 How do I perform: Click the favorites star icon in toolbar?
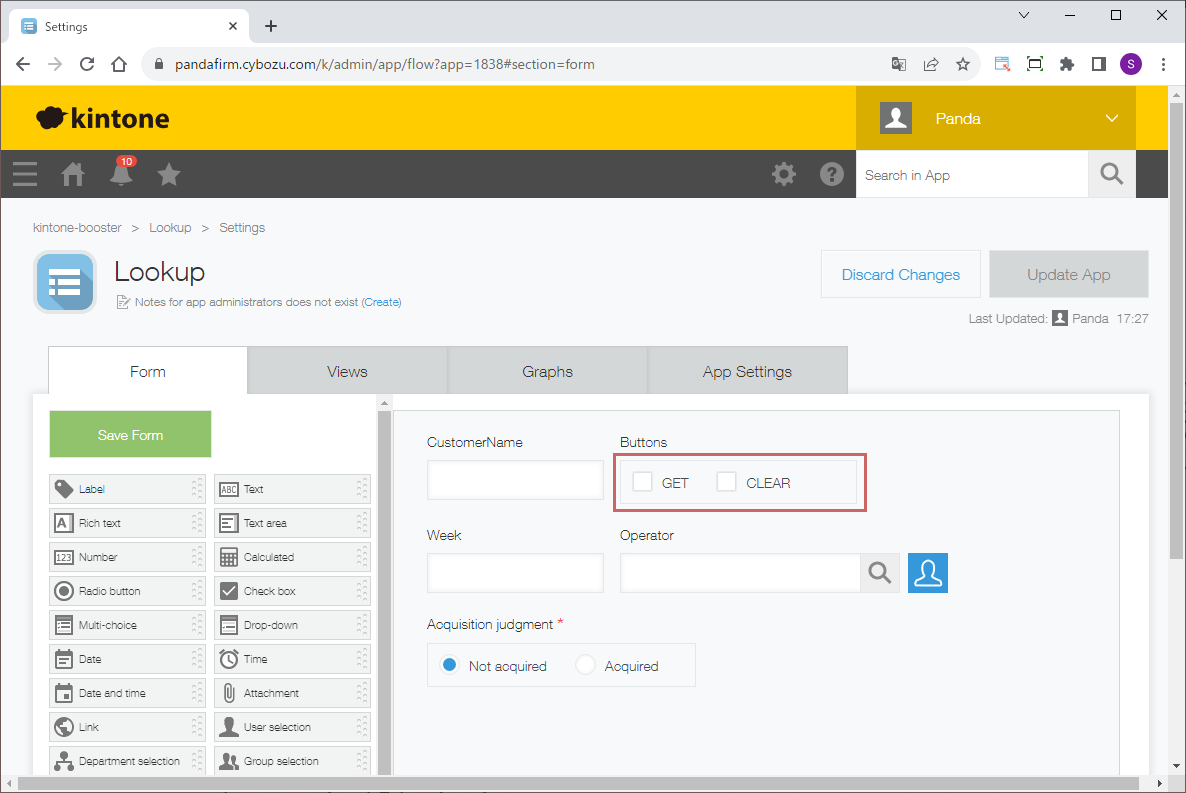[169, 175]
